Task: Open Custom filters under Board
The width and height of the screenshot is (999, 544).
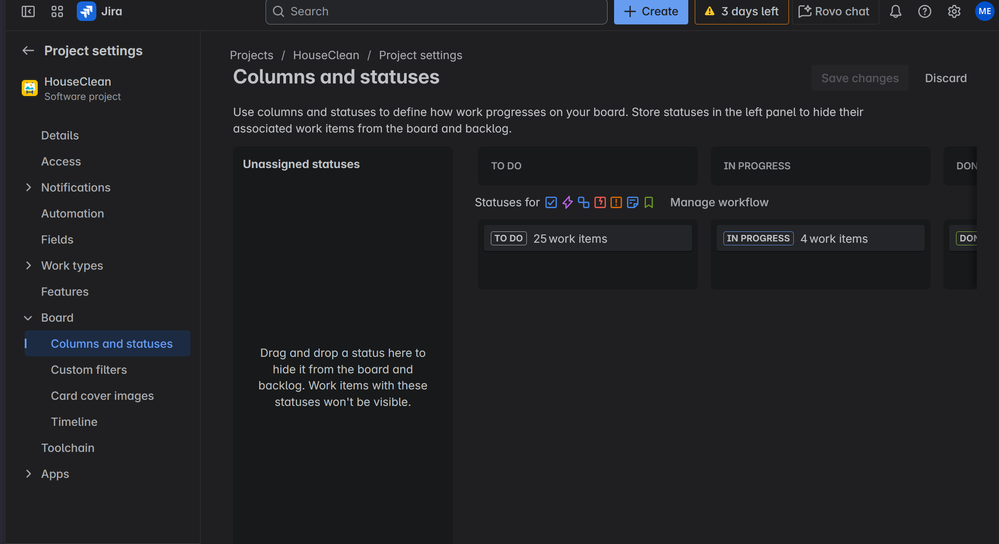Action: point(89,369)
